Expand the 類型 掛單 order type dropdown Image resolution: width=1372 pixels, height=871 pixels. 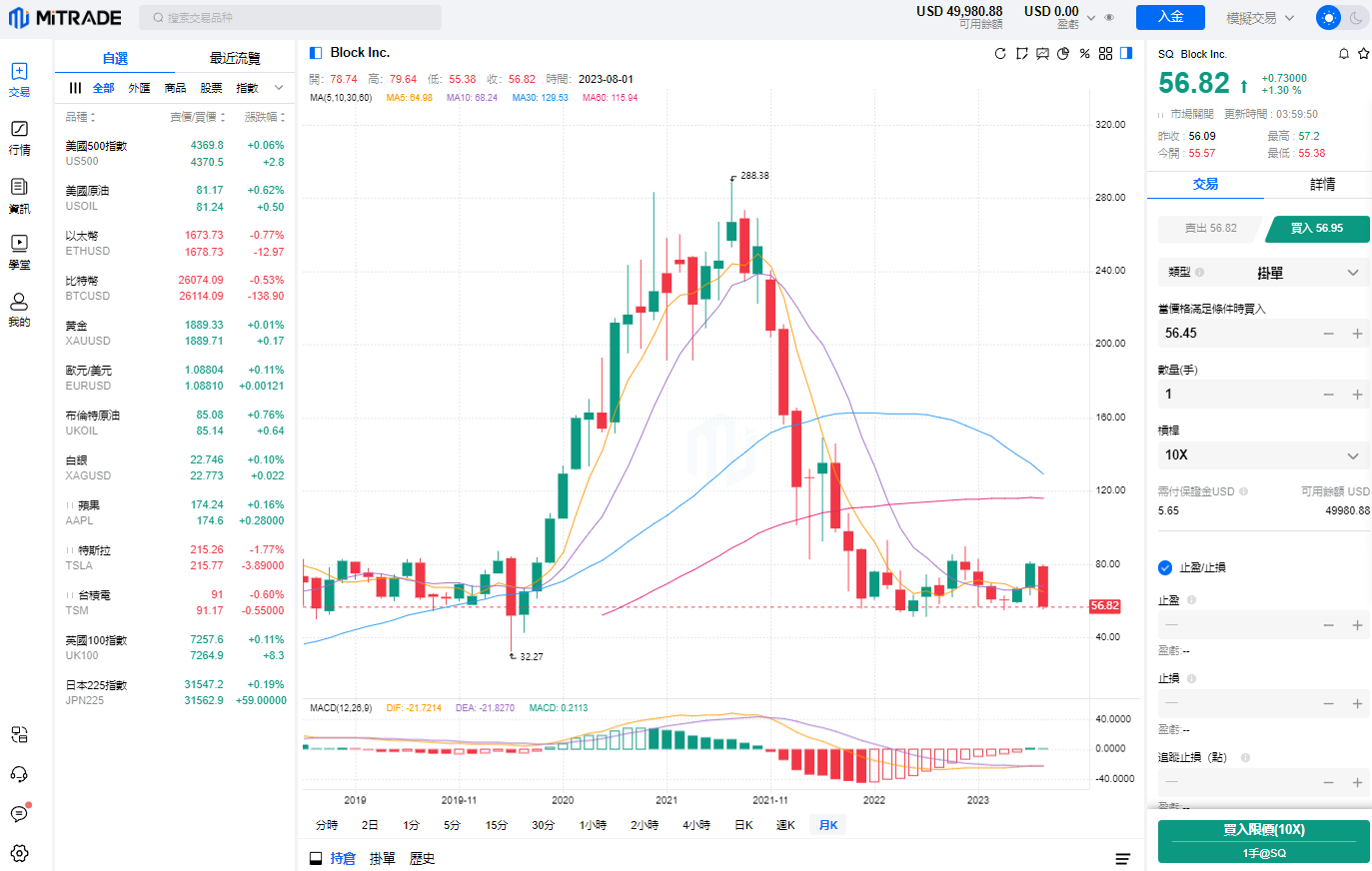tap(1263, 273)
